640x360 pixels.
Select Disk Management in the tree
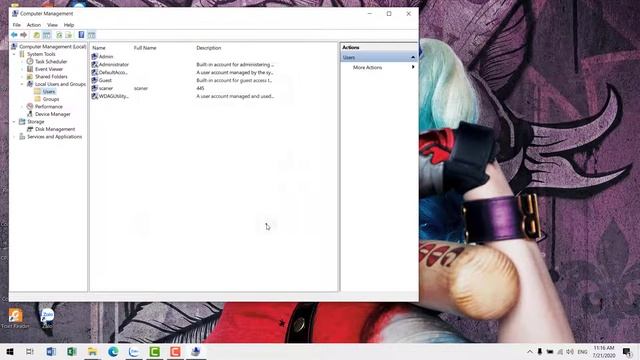point(55,129)
